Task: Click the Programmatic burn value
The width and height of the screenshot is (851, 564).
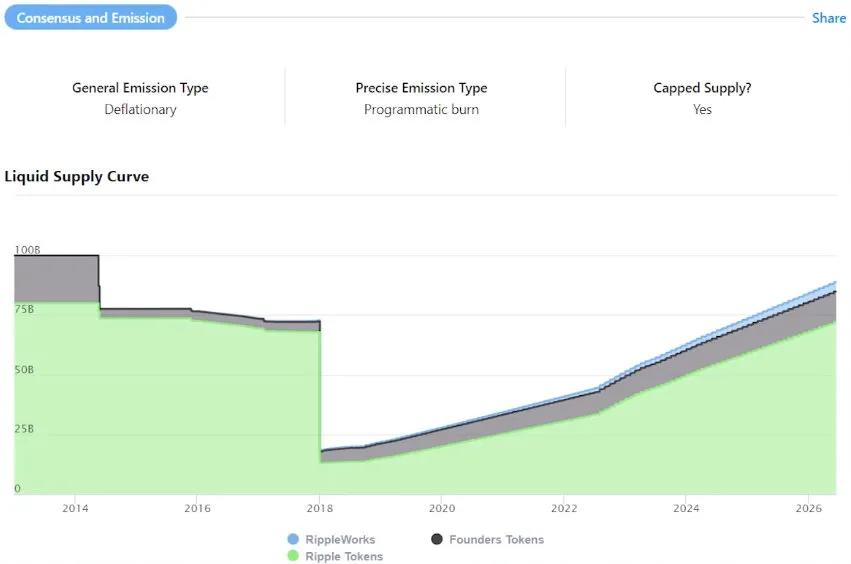Action: [421, 110]
